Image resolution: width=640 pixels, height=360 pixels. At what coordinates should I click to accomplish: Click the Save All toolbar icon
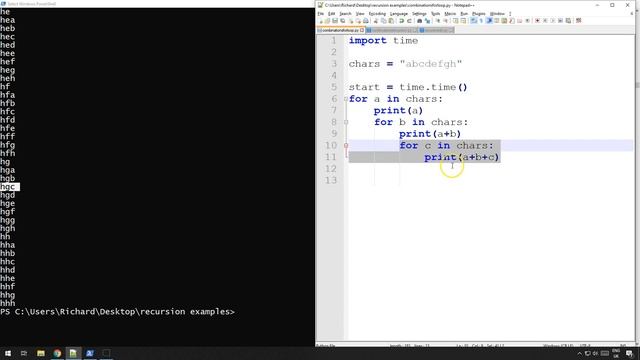(342, 21)
